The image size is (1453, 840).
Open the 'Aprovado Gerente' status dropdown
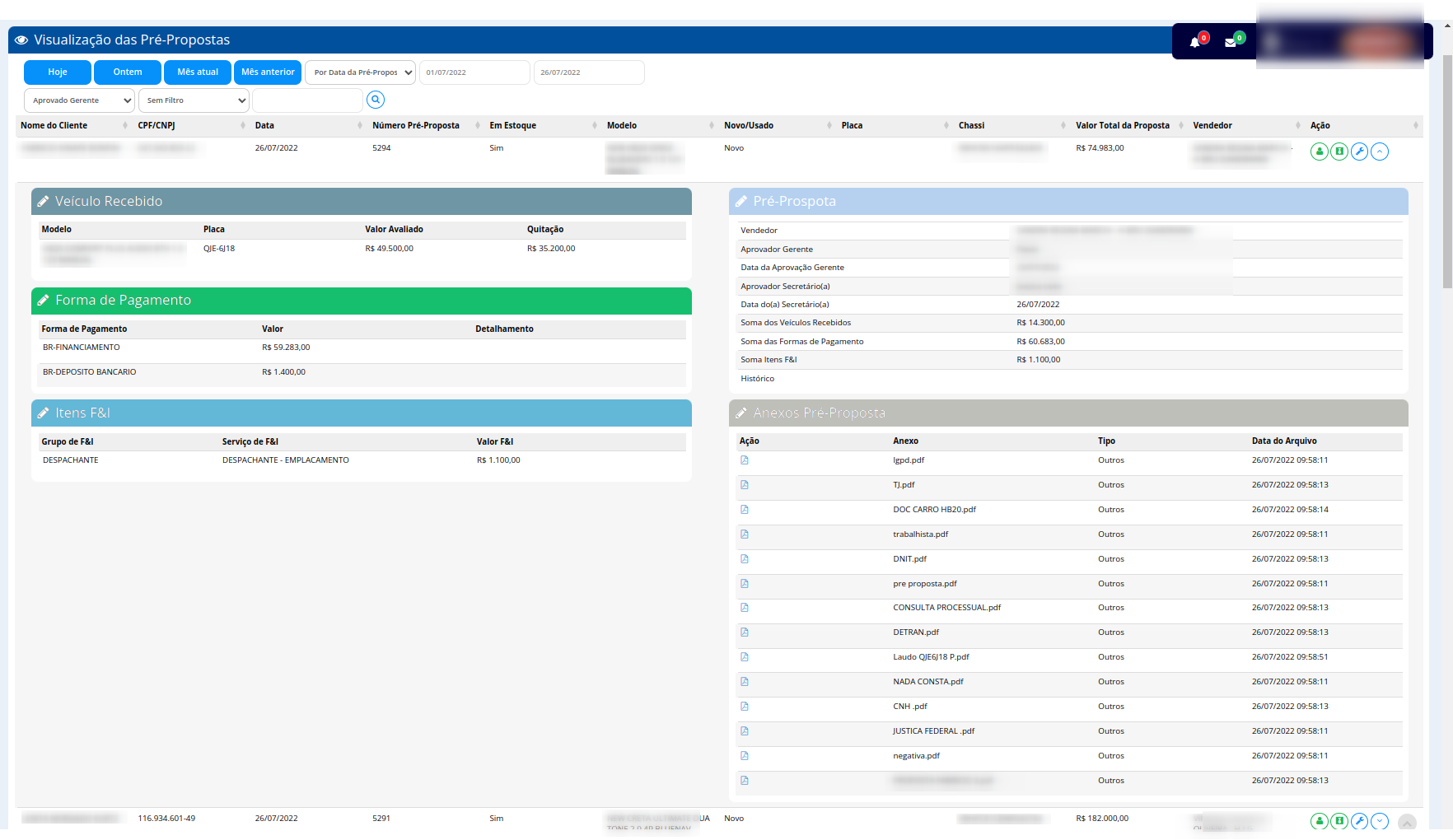point(80,100)
